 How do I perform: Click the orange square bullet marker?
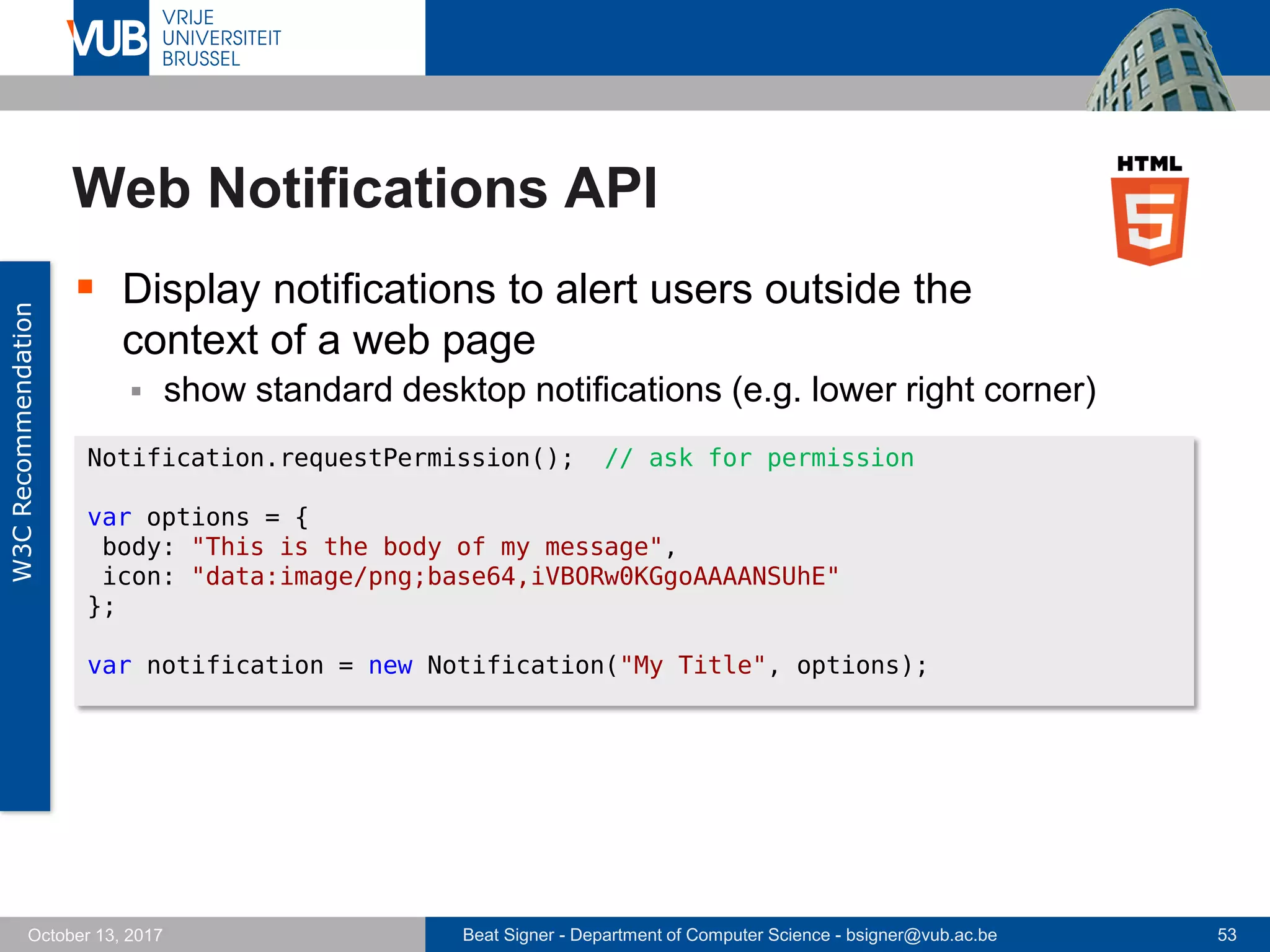85,286
